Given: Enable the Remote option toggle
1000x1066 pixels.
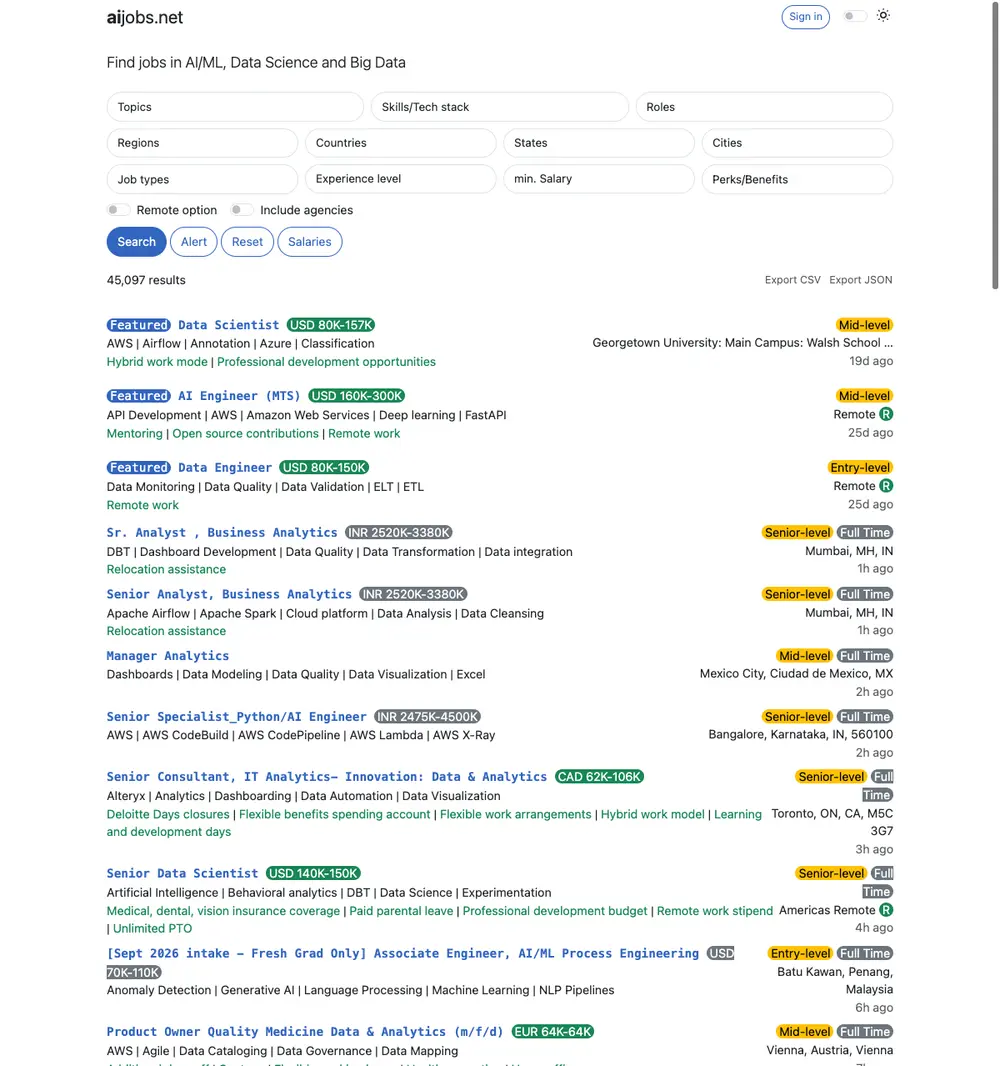Looking at the screenshot, I should 118,210.
